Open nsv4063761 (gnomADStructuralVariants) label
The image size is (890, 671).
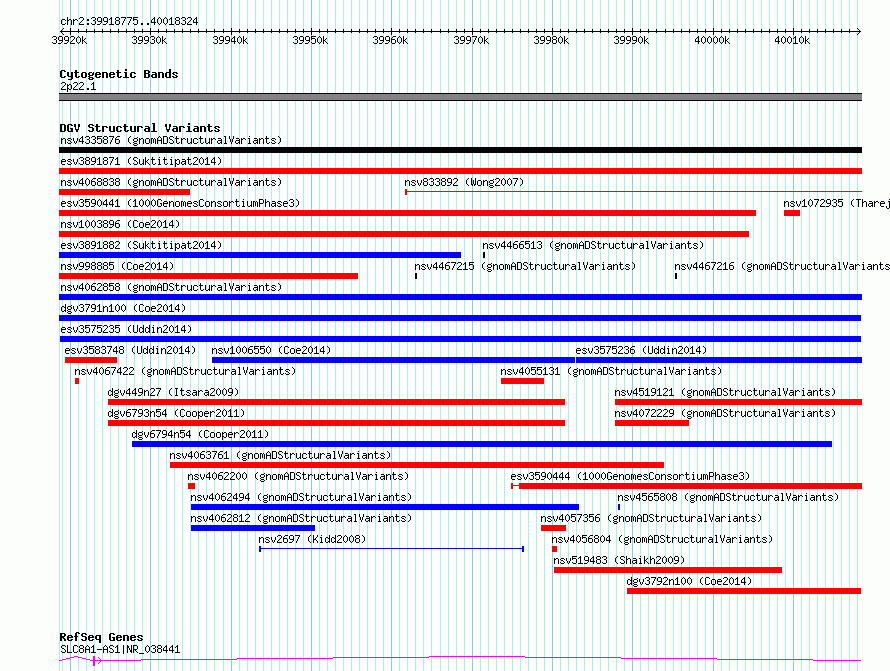[x=280, y=455]
